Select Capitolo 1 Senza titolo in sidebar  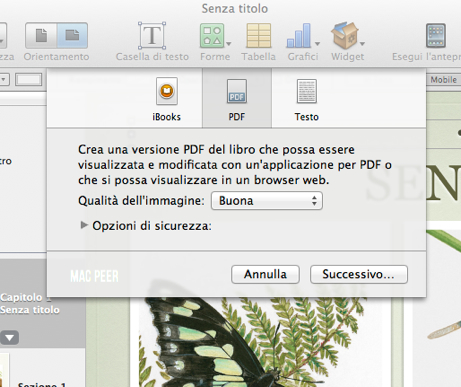click(30, 303)
